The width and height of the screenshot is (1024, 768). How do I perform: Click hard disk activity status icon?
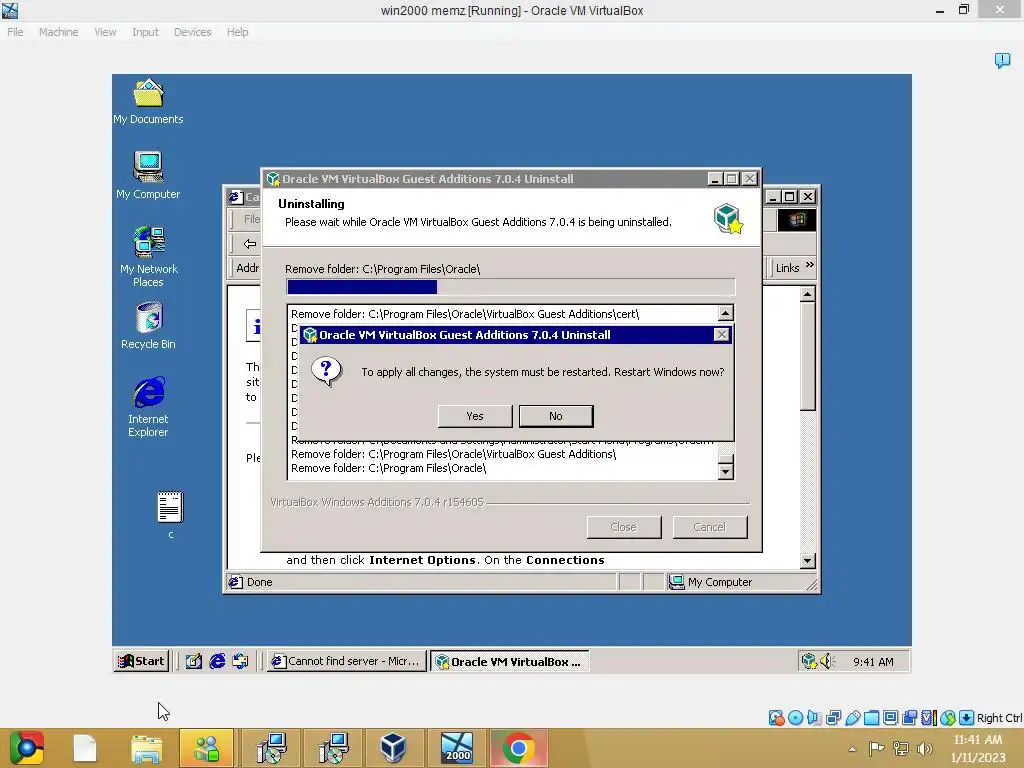[x=776, y=718]
